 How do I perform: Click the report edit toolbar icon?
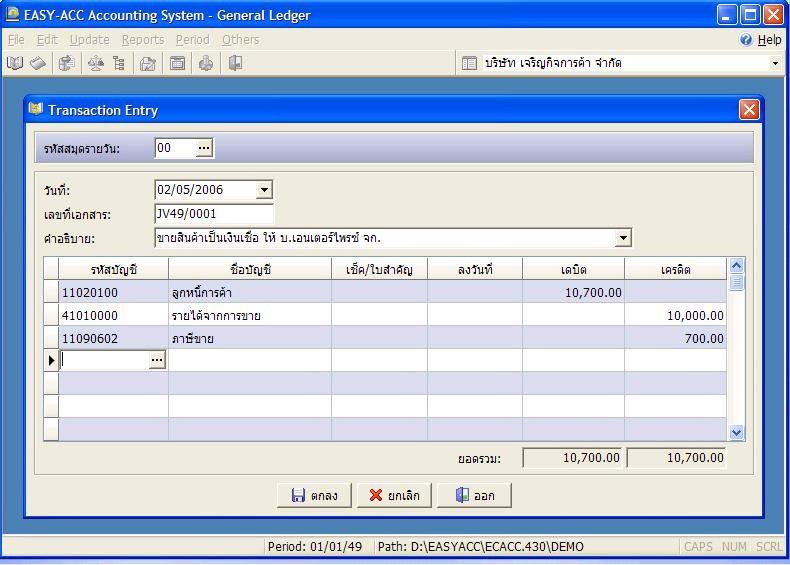pos(148,64)
